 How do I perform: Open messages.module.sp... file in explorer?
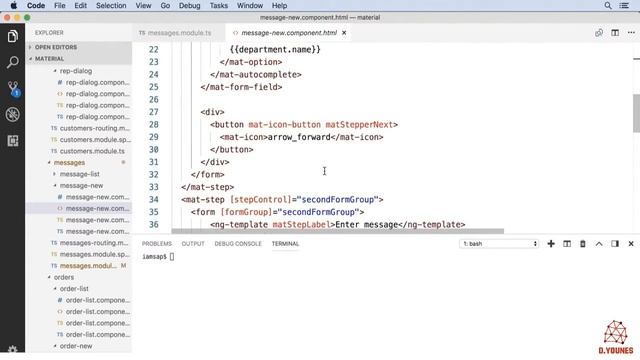point(79,254)
